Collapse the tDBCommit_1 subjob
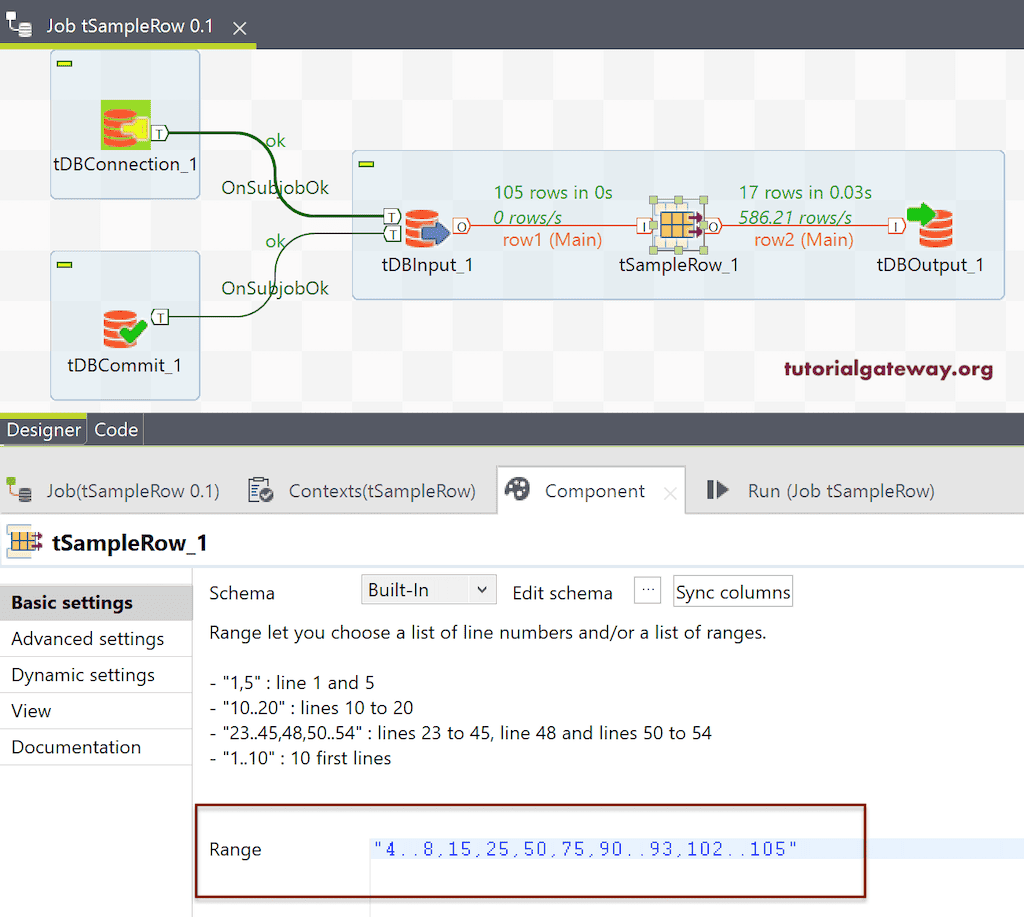The width and height of the screenshot is (1024, 917). tap(66, 265)
